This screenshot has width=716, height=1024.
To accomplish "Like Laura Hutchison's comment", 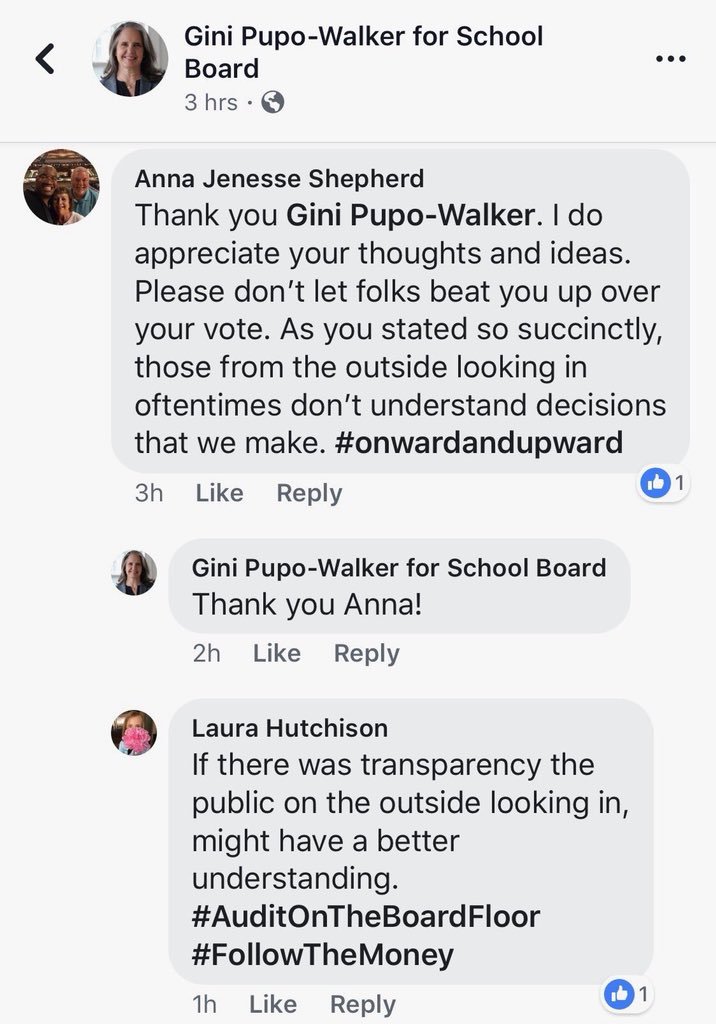I will click(x=273, y=1004).
